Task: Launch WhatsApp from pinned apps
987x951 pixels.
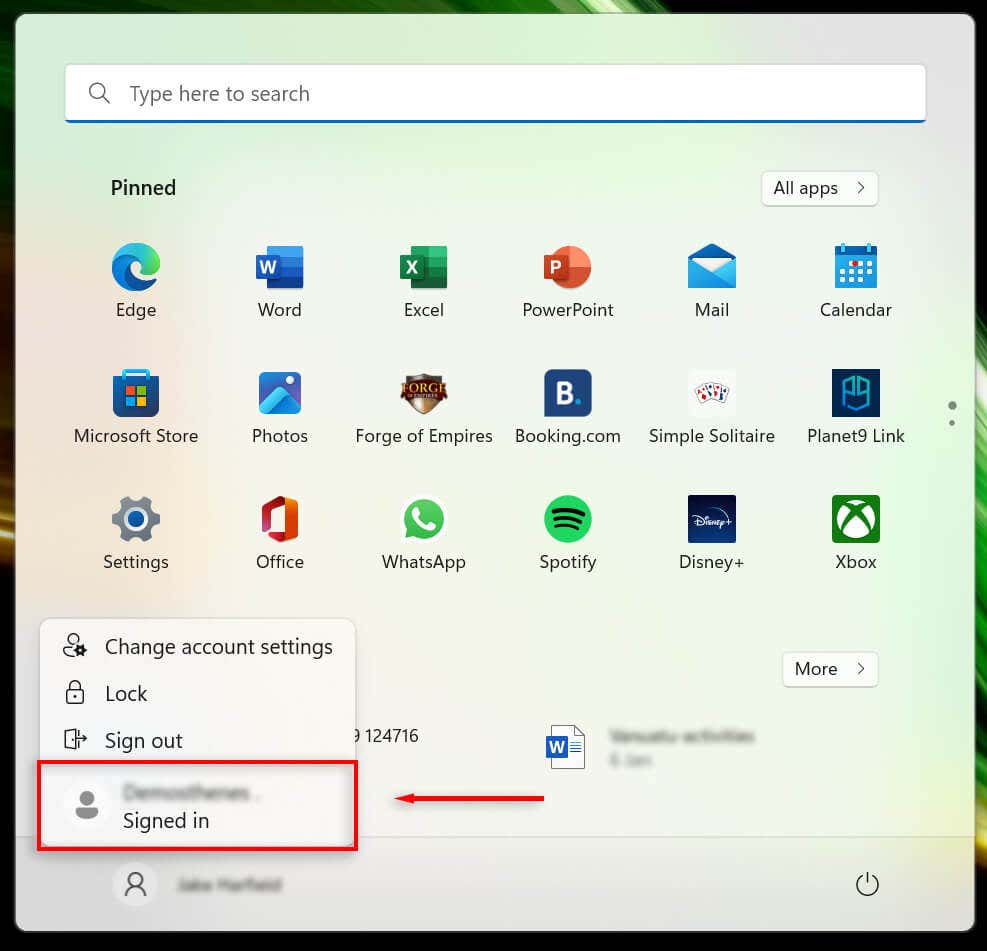Action: (424, 532)
